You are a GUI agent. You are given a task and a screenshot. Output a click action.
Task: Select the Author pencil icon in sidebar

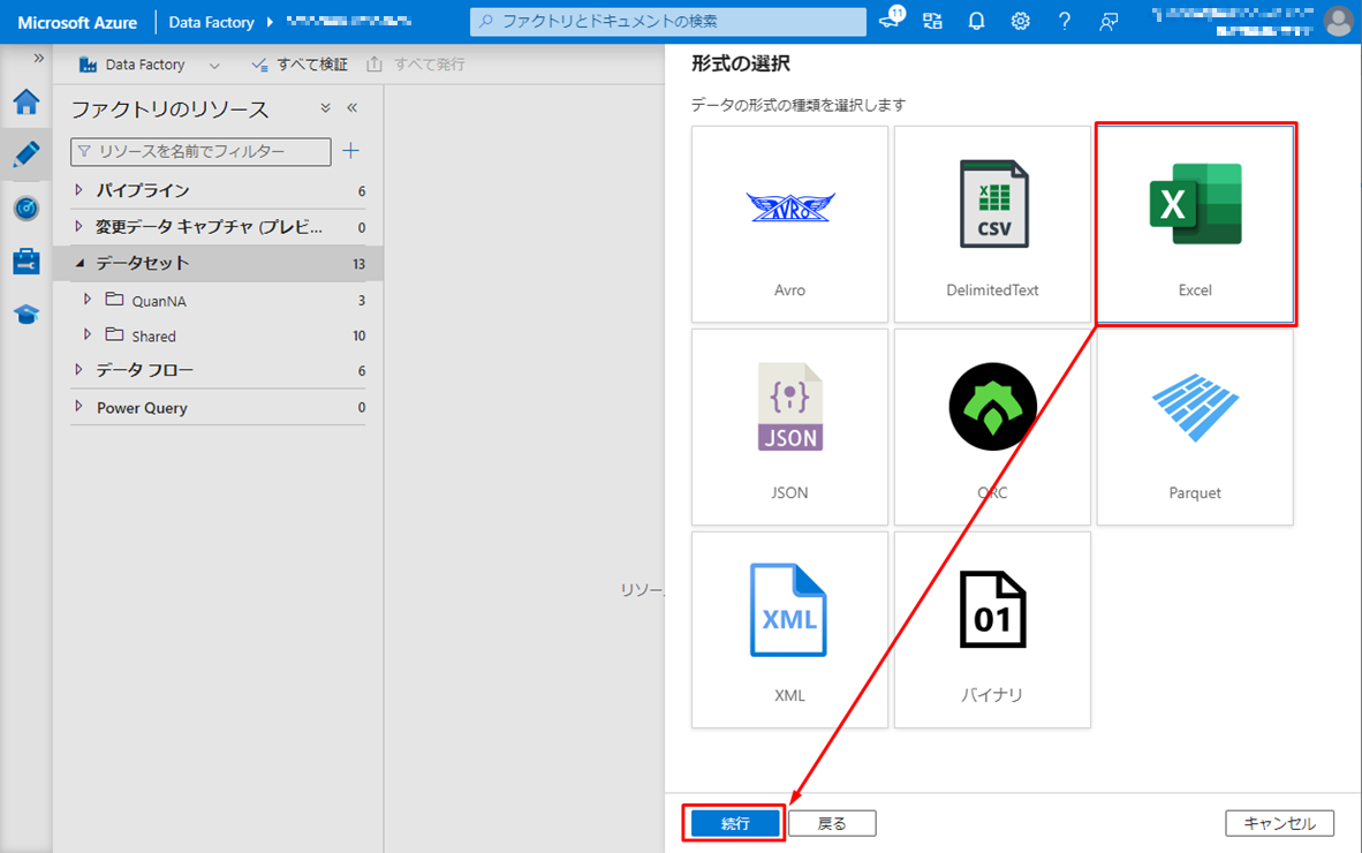(x=26, y=154)
